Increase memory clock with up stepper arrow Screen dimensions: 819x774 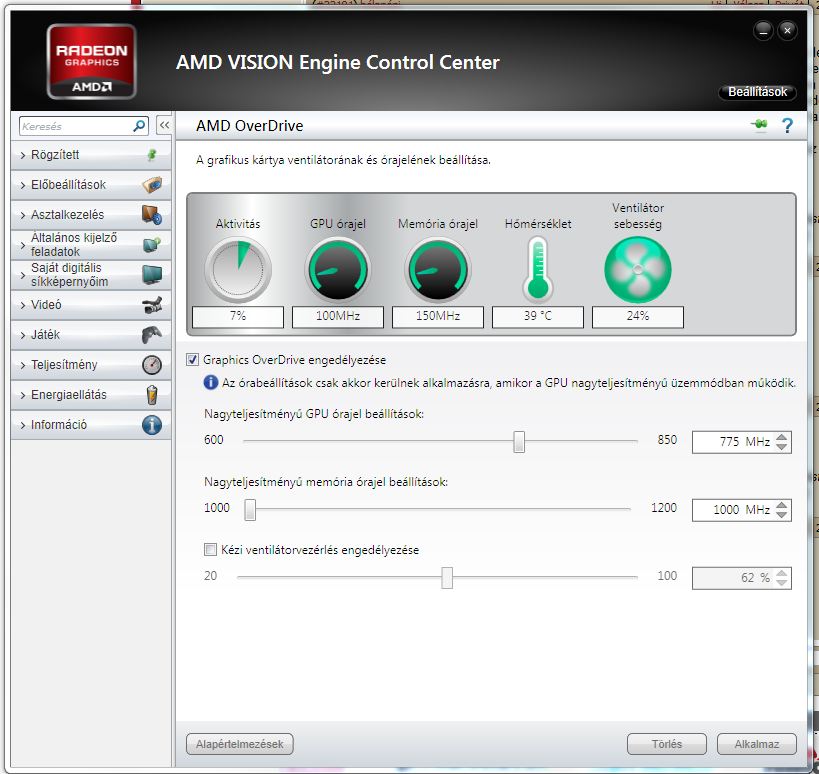click(x=782, y=505)
